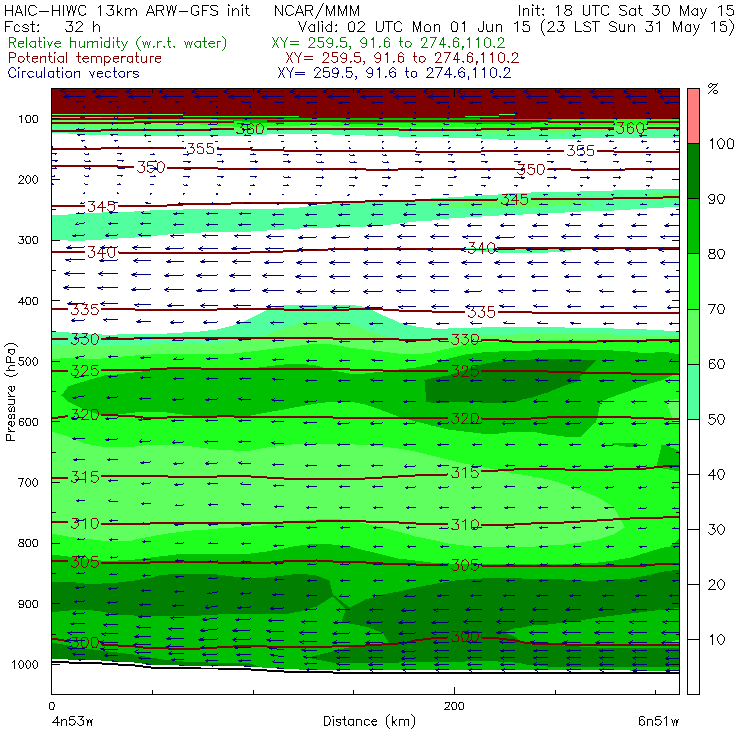Click the 'Fcst: 32 h' forecast text
The height and width of the screenshot is (740, 740).
pos(52,26)
